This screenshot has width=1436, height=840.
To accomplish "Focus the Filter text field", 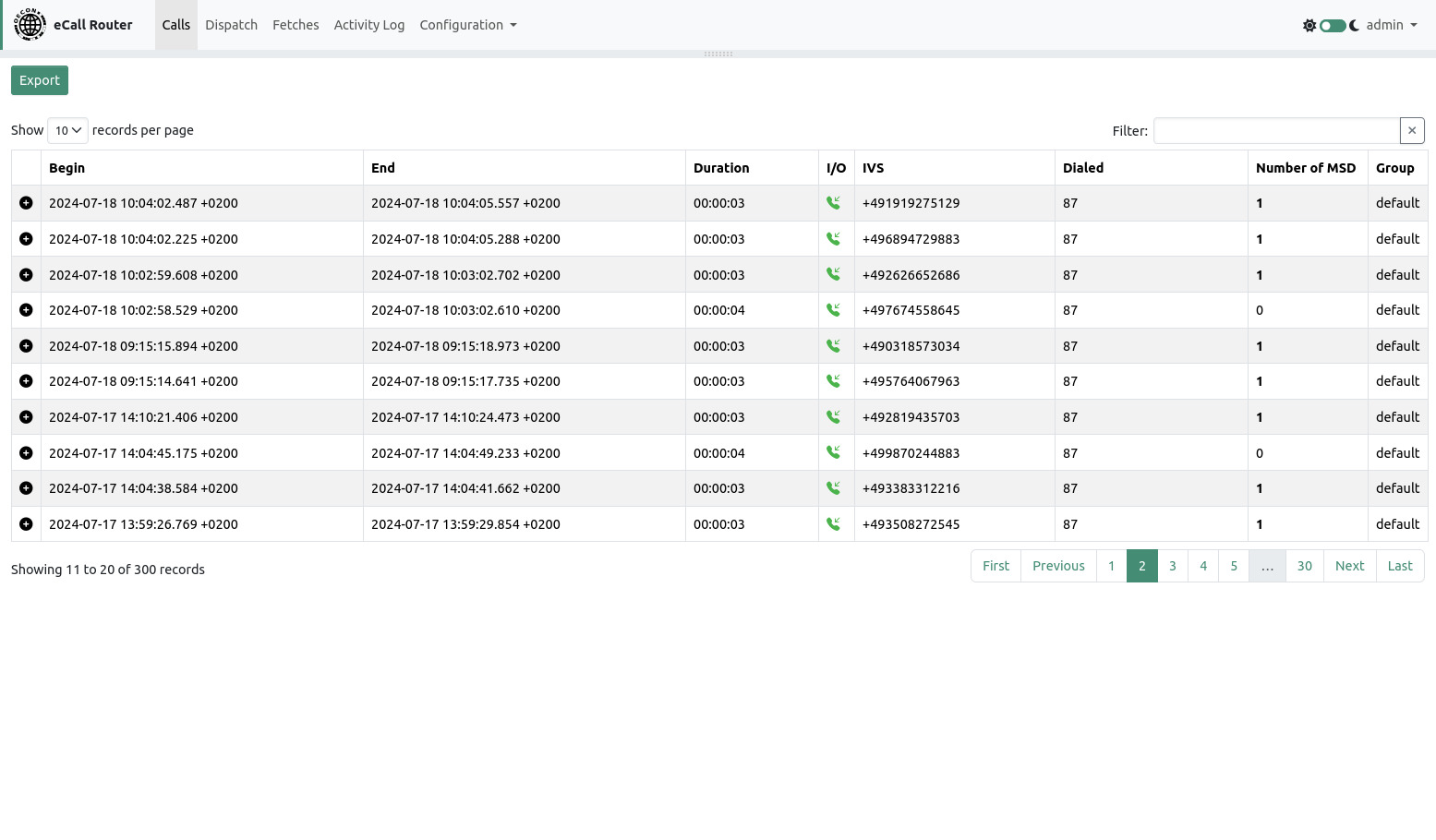I will click(1275, 131).
